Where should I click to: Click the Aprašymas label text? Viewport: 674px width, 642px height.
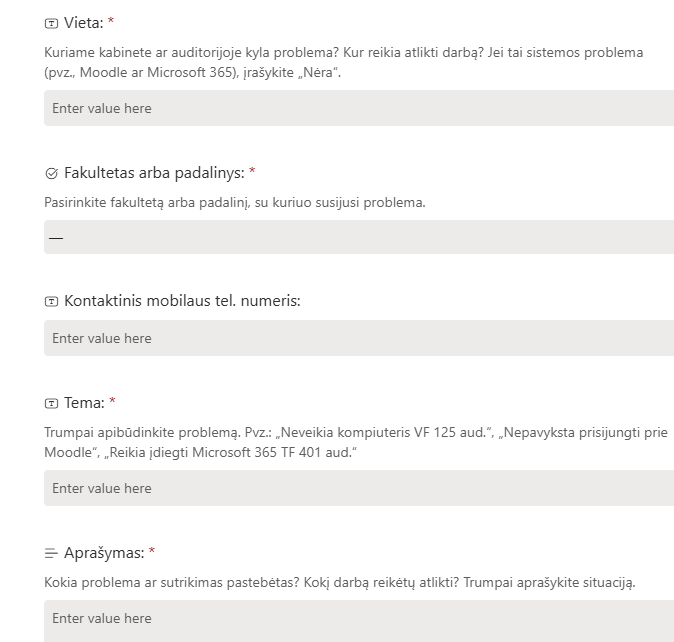[104, 553]
